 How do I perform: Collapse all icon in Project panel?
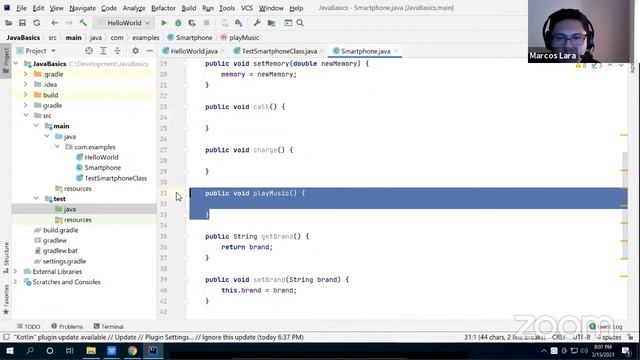coord(117,51)
